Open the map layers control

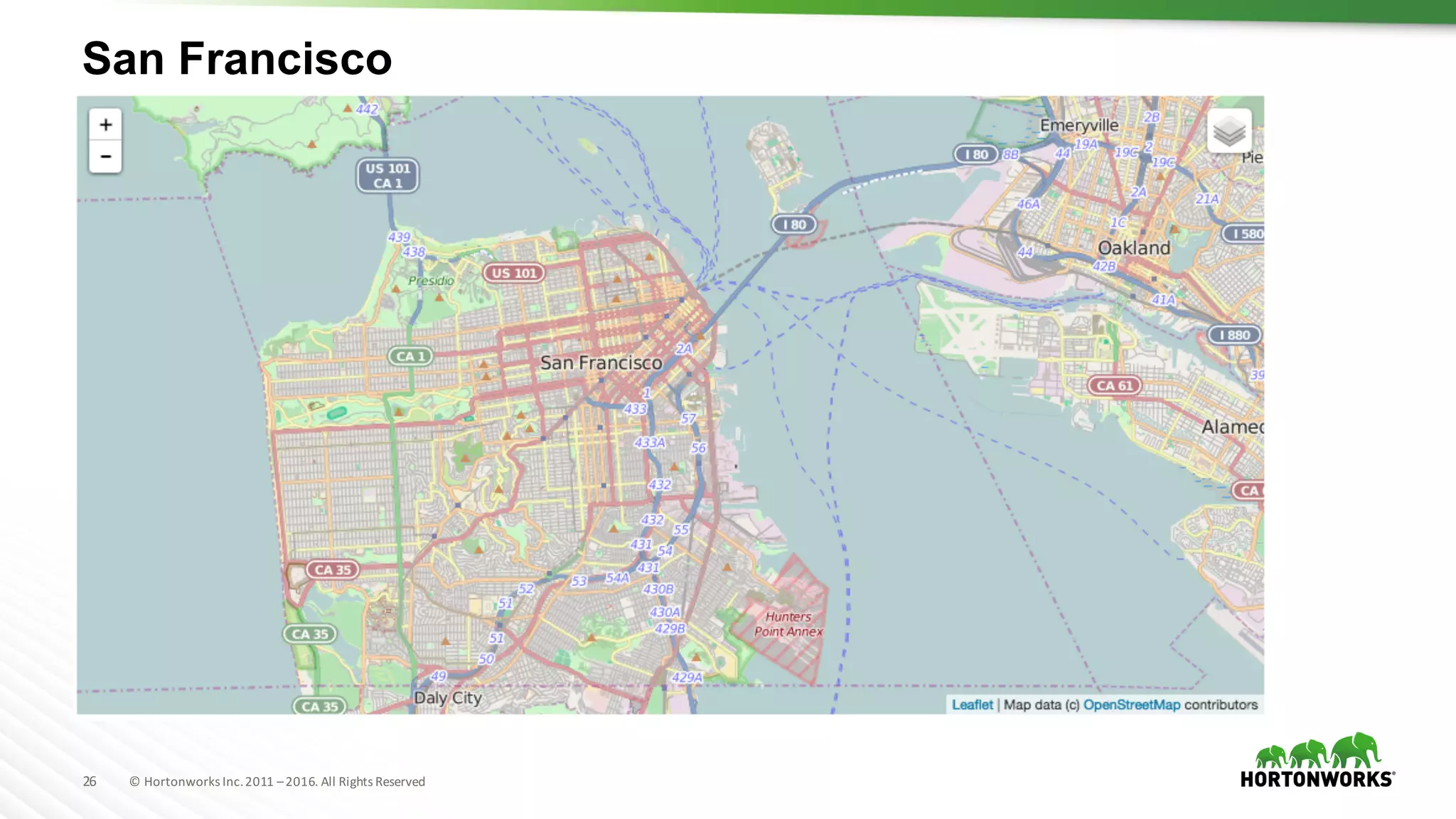(1228, 131)
